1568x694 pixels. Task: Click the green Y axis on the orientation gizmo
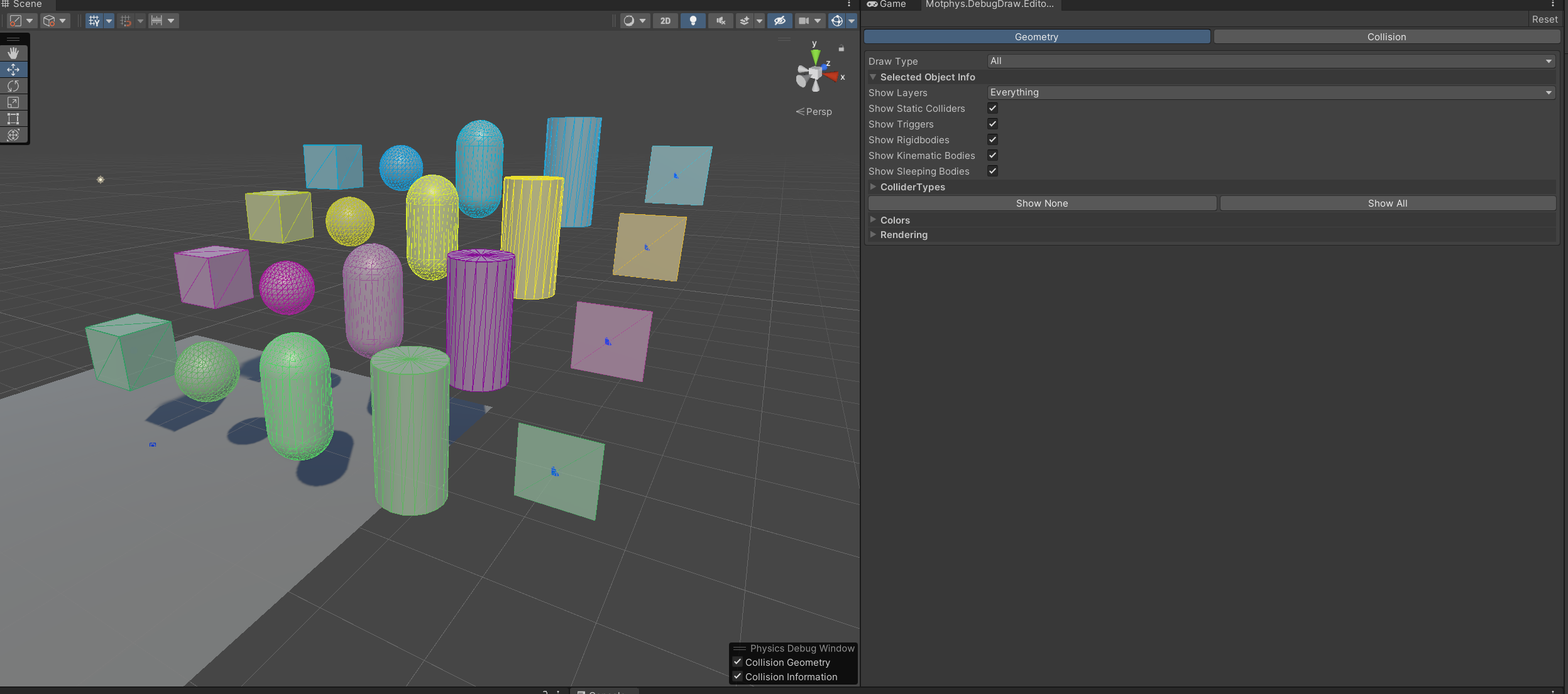[x=815, y=56]
